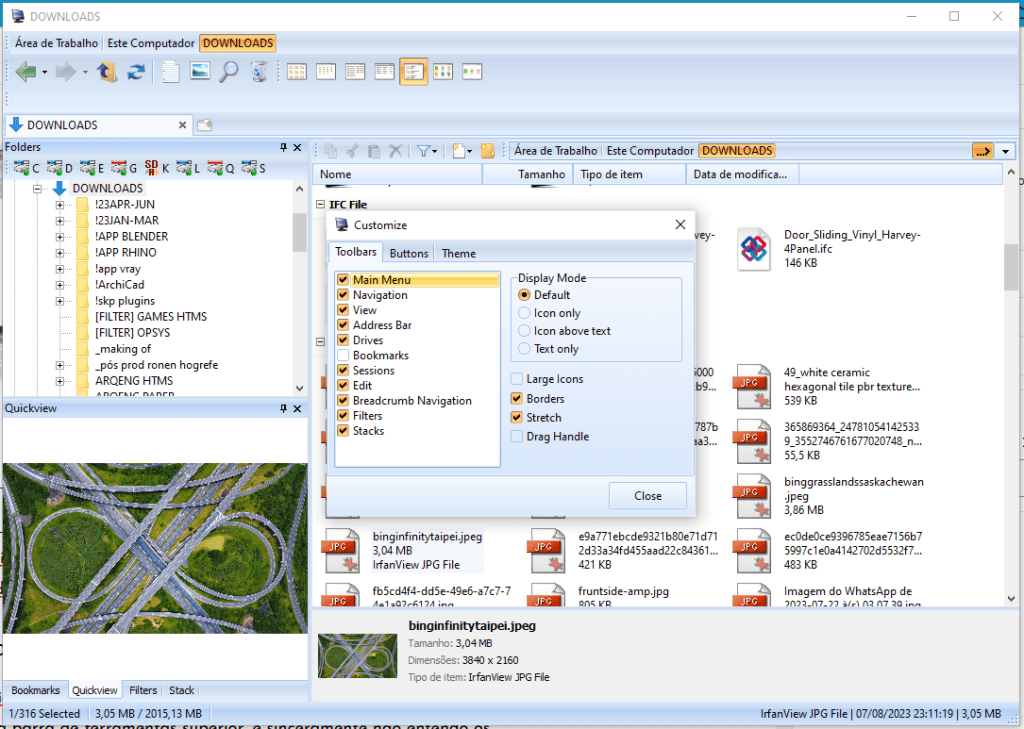Image resolution: width=1024 pixels, height=729 pixels.
Task: Expand the !APP BLENDER folder tree node
Action: point(60,237)
